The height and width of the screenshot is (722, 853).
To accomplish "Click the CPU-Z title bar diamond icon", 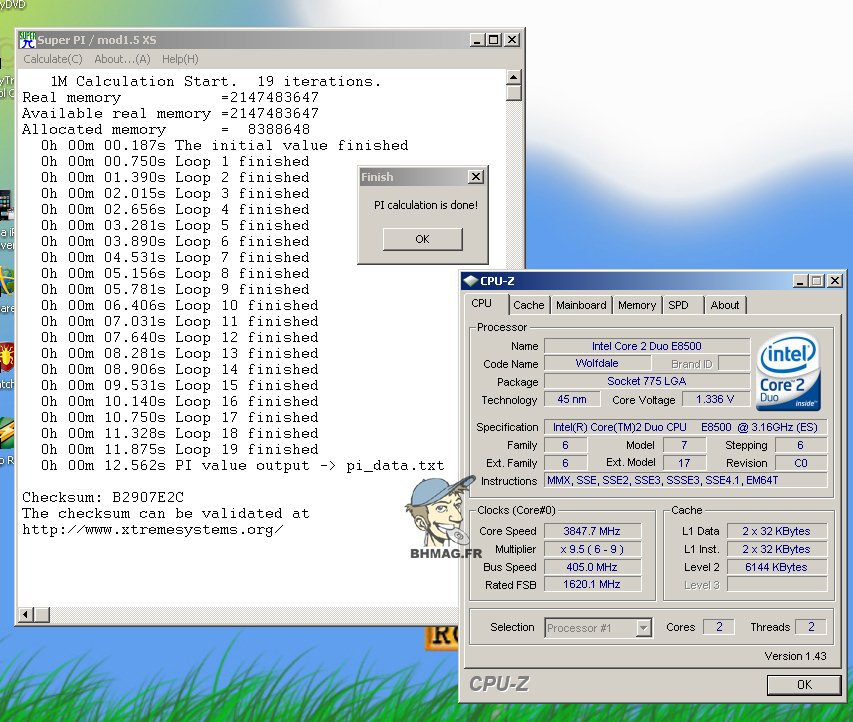I will 472,282.
